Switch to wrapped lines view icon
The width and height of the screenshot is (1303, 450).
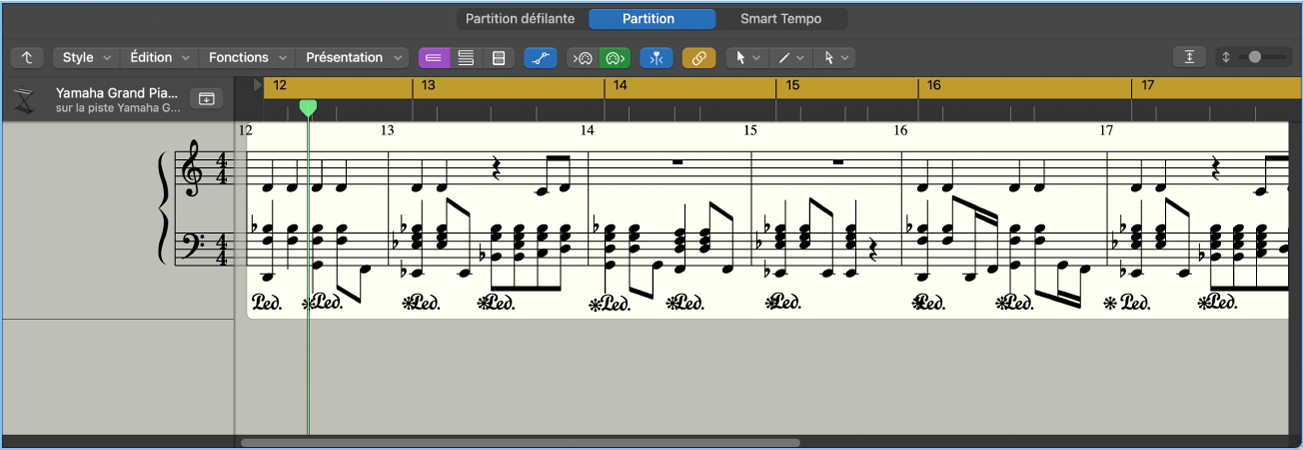466,58
